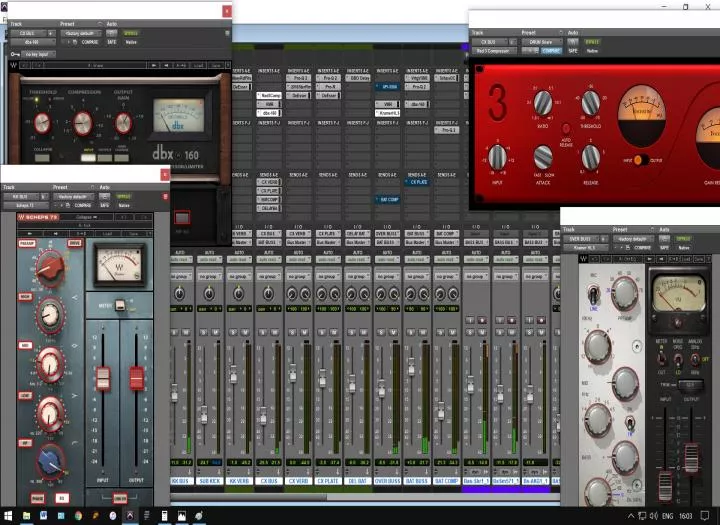This screenshot has width=720, height=525.
Task: Open the Red 3 Compressor plugin selector
Action: point(493,51)
